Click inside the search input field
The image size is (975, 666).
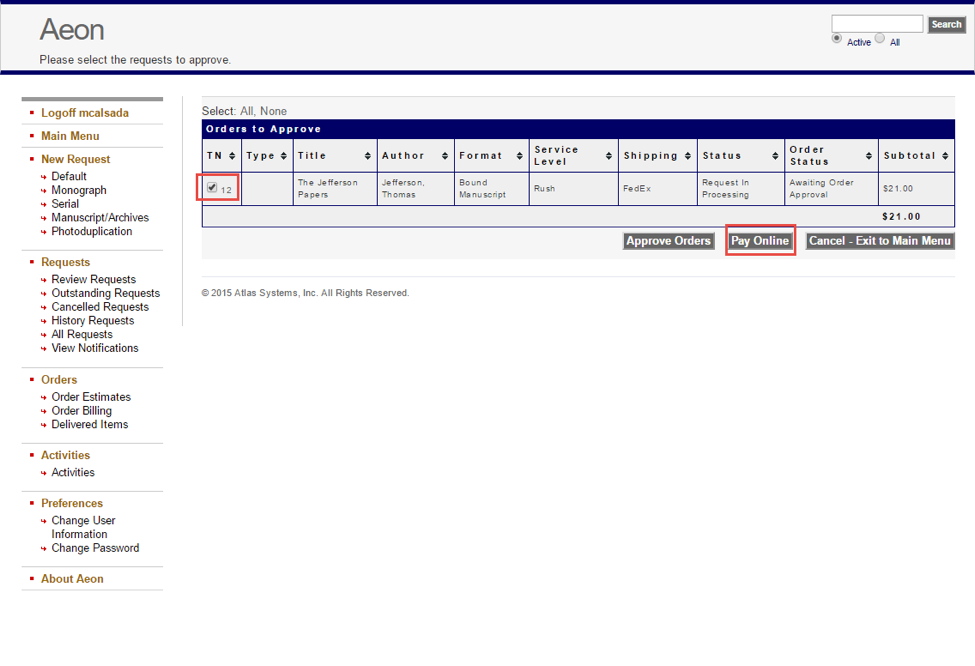pyautogui.click(x=877, y=23)
